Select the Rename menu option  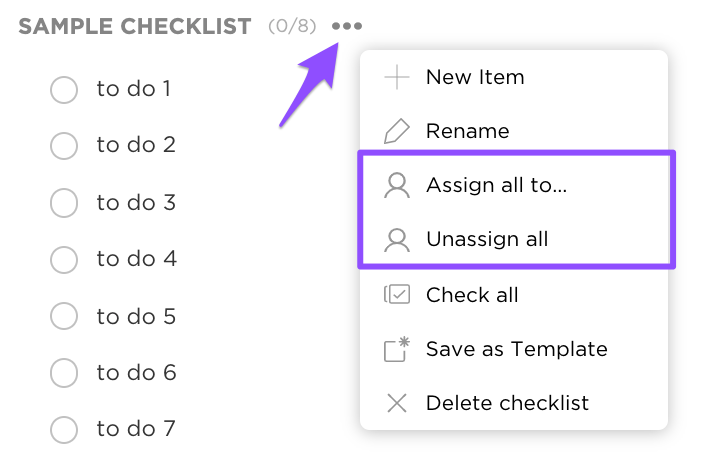point(467,131)
